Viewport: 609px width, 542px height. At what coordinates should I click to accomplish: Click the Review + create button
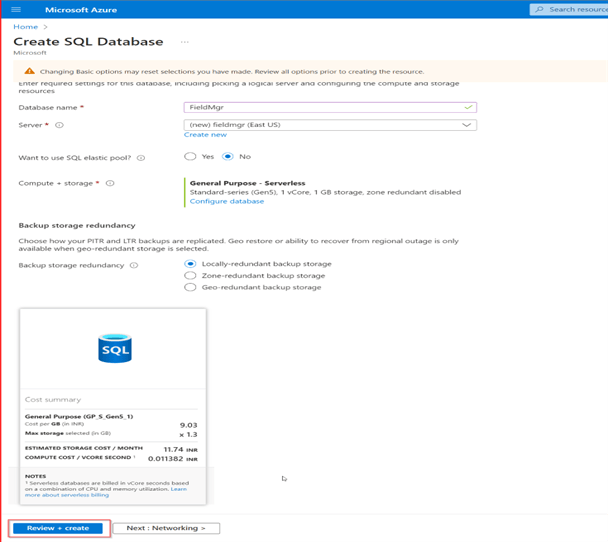coord(58,528)
